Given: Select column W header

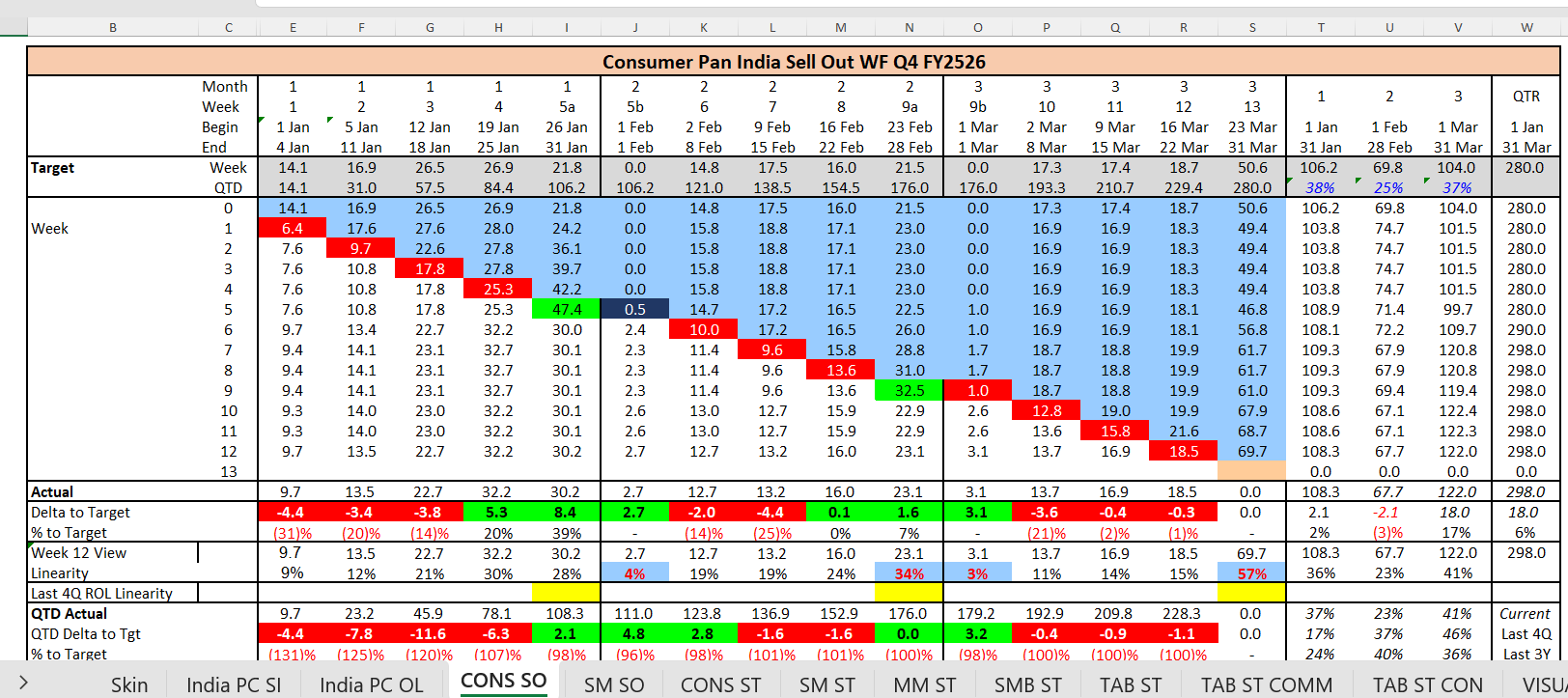Looking at the screenshot, I should point(1526,27).
